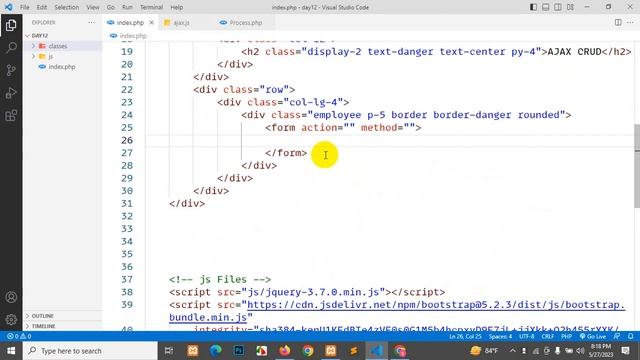Open the Extensions view
Screen dimensions: 640x360
11,116
